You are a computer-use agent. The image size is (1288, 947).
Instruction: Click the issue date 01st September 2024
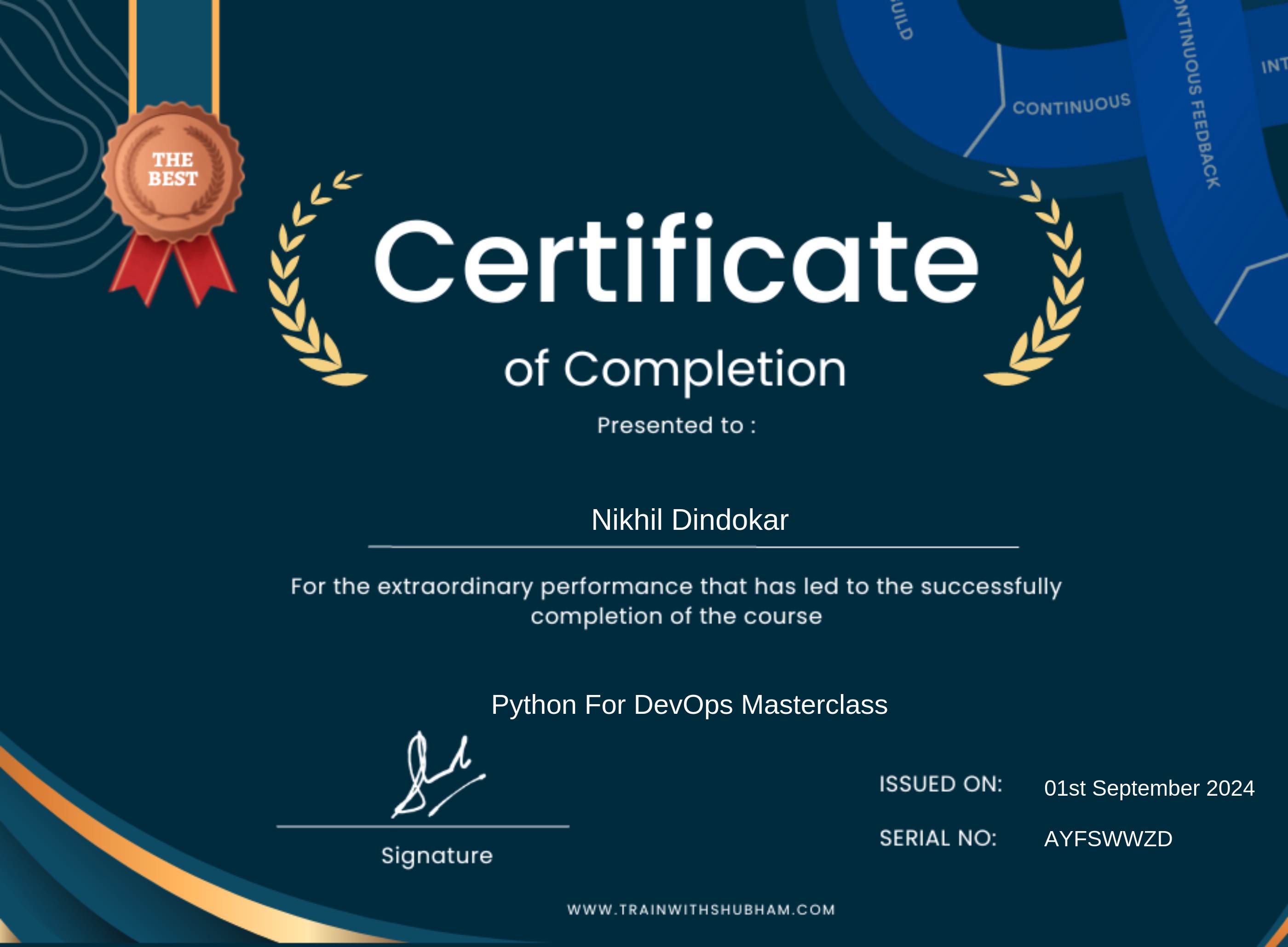point(1149,788)
